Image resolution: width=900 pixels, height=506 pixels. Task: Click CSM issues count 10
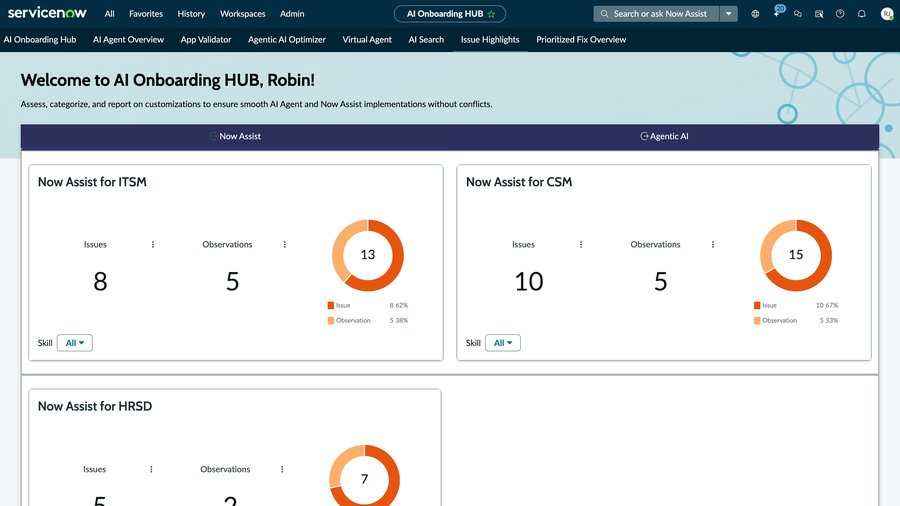coord(529,281)
